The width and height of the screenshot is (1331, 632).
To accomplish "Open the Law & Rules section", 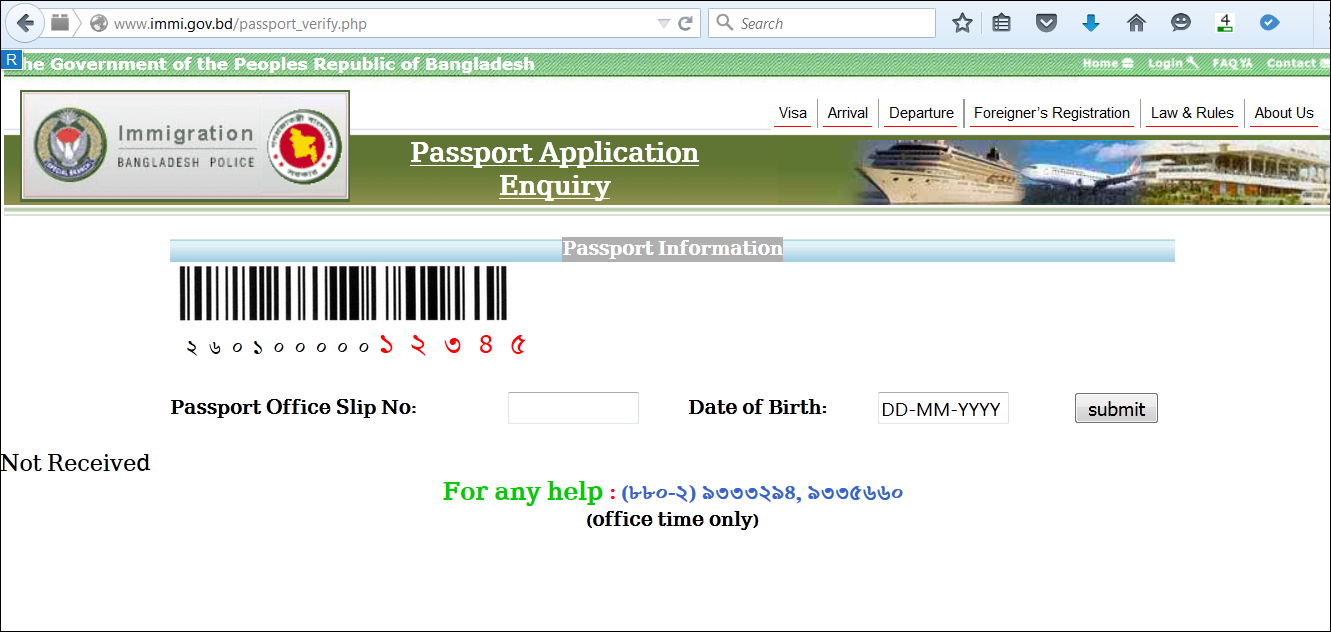I will [1192, 113].
